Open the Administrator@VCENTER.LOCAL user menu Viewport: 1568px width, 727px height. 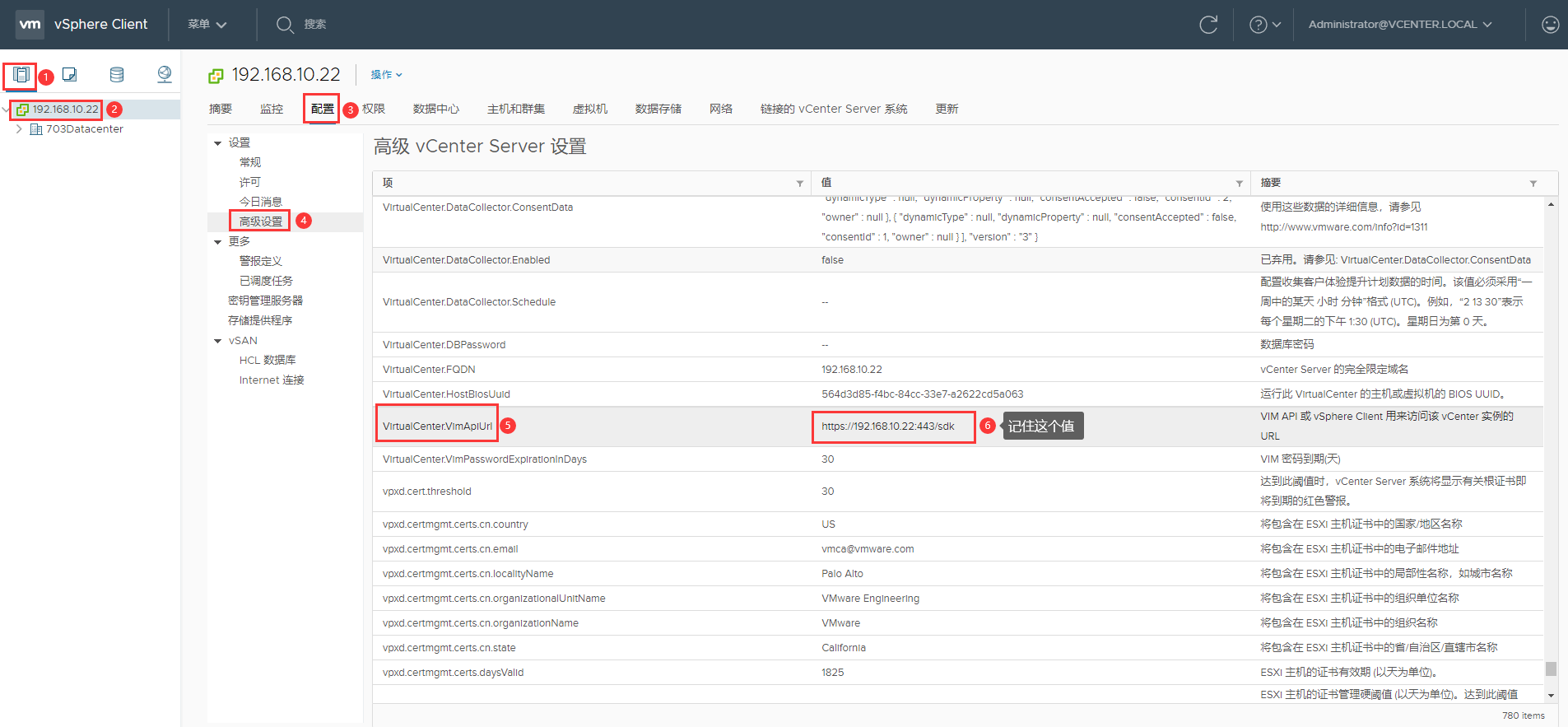click(x=1400, y=25)
